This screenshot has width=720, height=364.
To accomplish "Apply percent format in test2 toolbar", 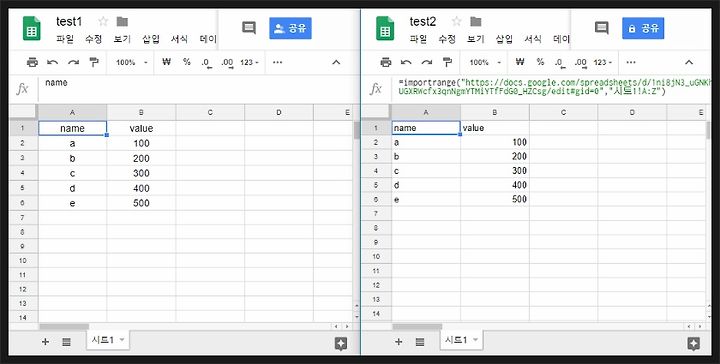I will point(540,62).
